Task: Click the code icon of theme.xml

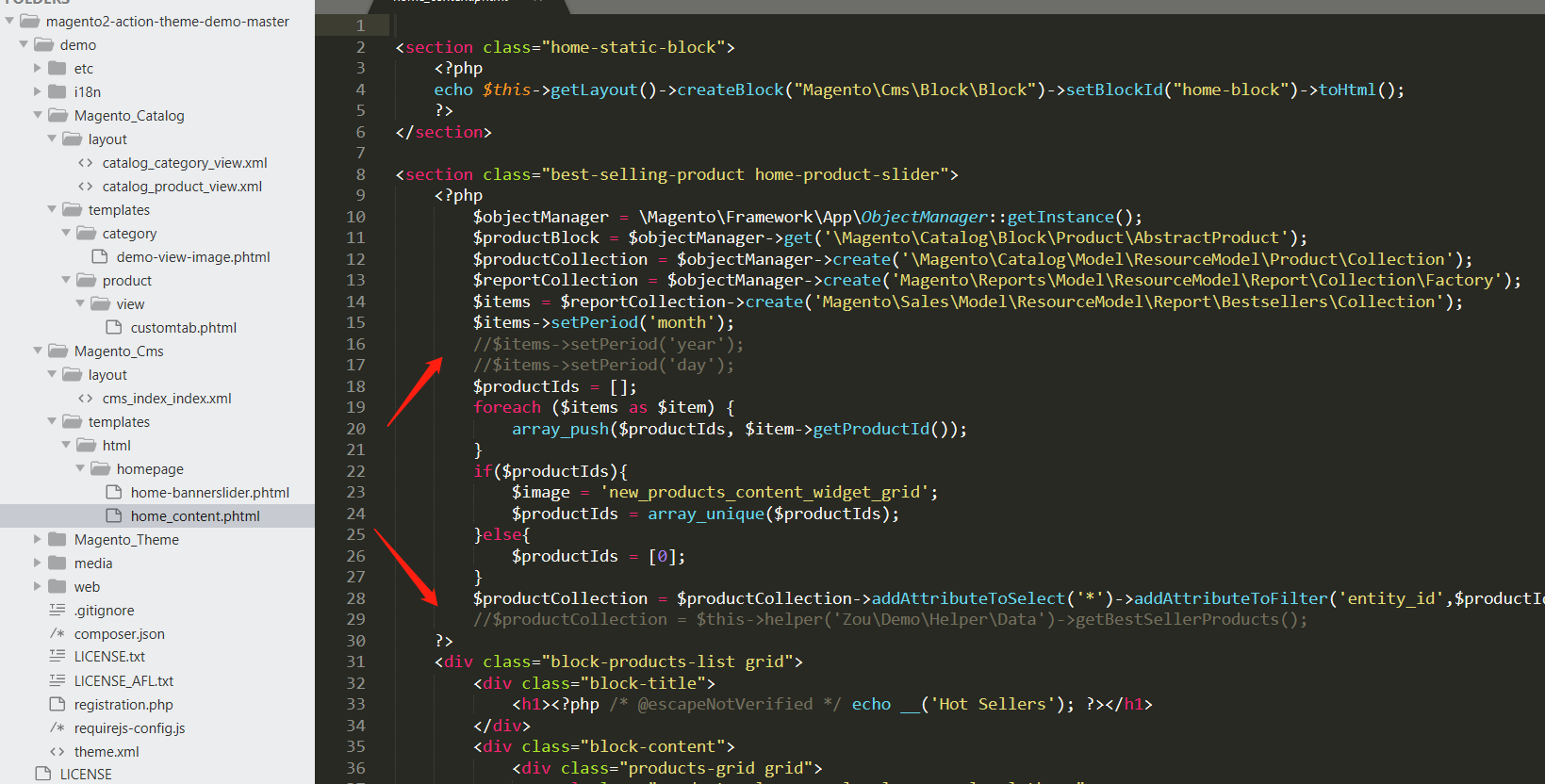Action: click(x=58, y=751)
